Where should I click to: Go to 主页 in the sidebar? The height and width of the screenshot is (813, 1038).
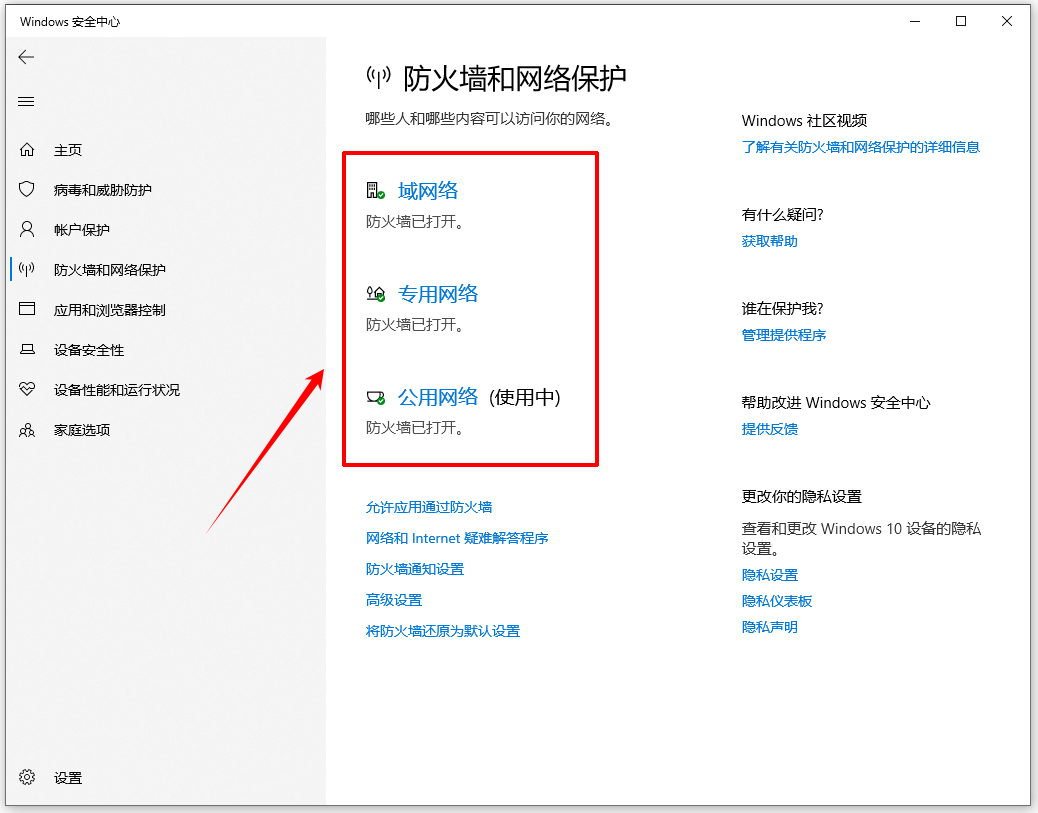click(68, 150)
